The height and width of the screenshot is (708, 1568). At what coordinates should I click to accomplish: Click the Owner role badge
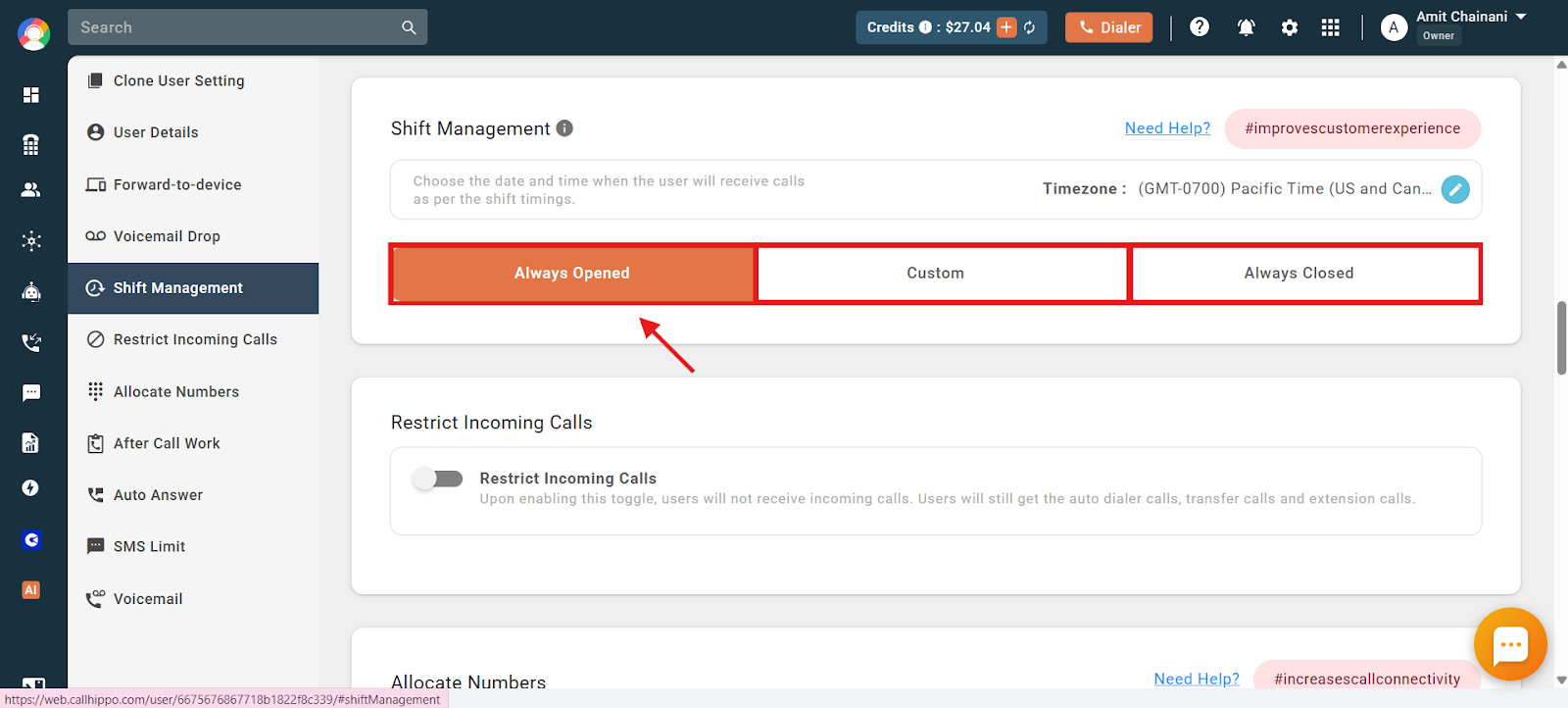point(1439,36)
